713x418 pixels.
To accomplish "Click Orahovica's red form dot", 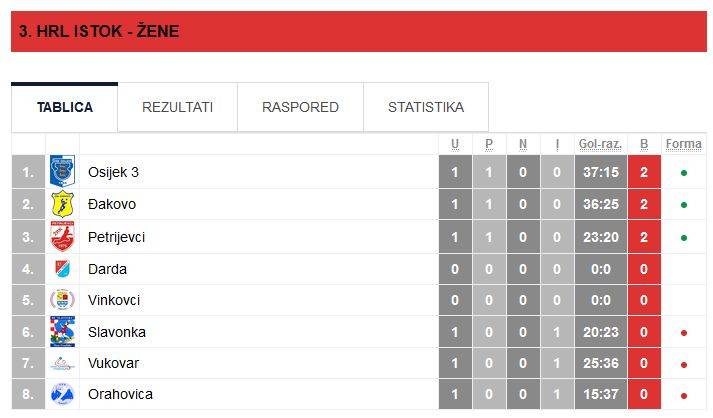I will tap(684, 396).
